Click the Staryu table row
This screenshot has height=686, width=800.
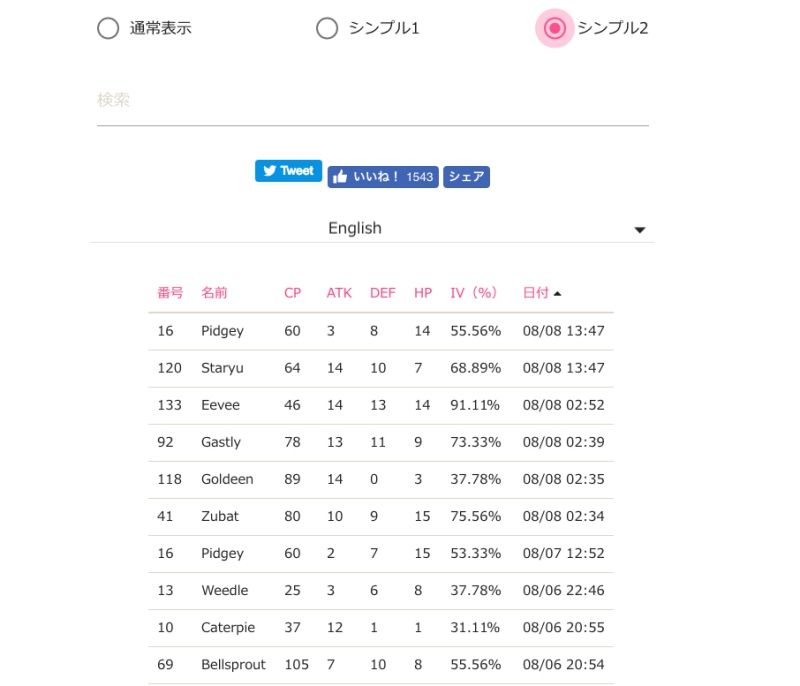pyautogui.click(x=380, y=368)
